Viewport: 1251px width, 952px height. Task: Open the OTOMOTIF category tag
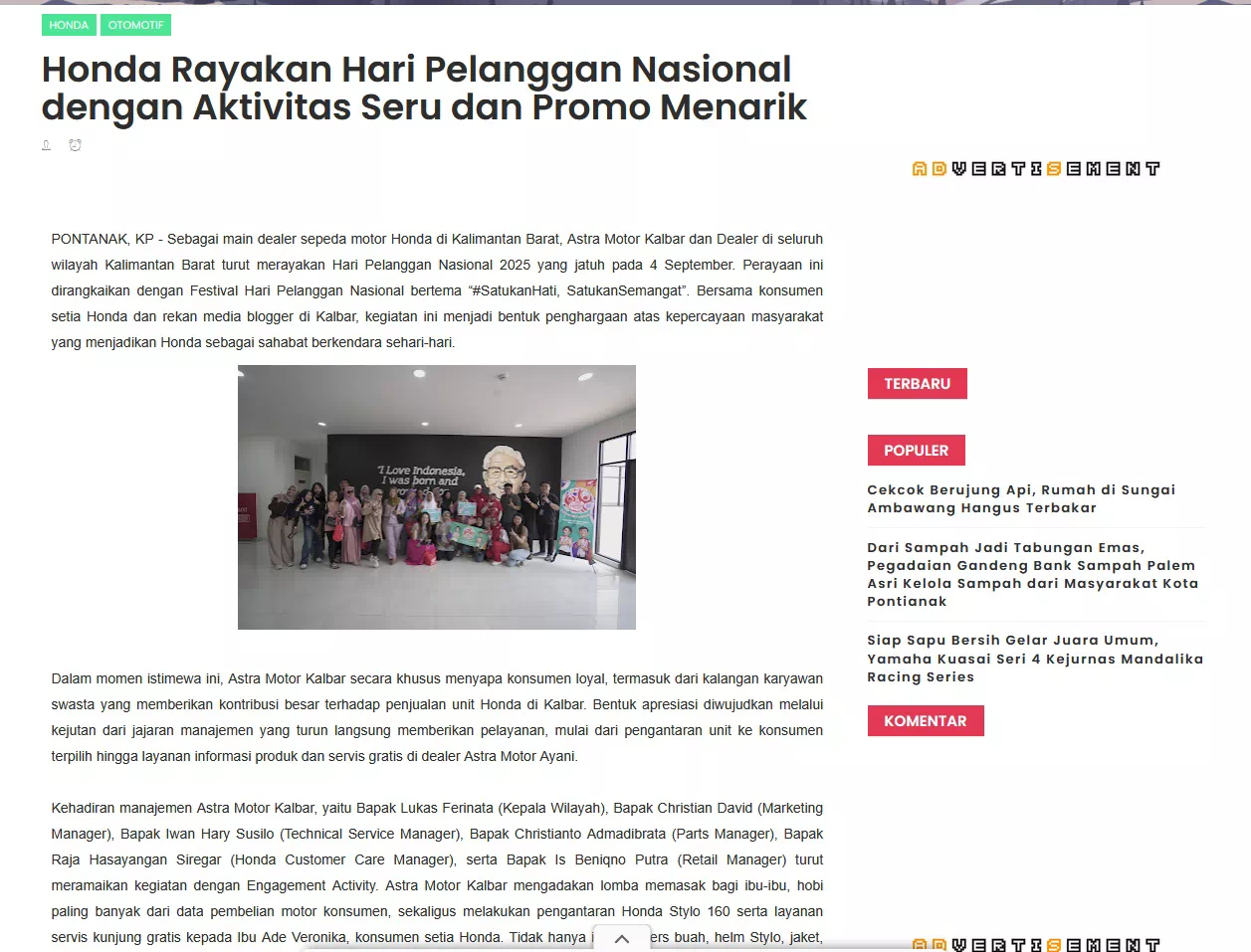click(x=135, y=25)
